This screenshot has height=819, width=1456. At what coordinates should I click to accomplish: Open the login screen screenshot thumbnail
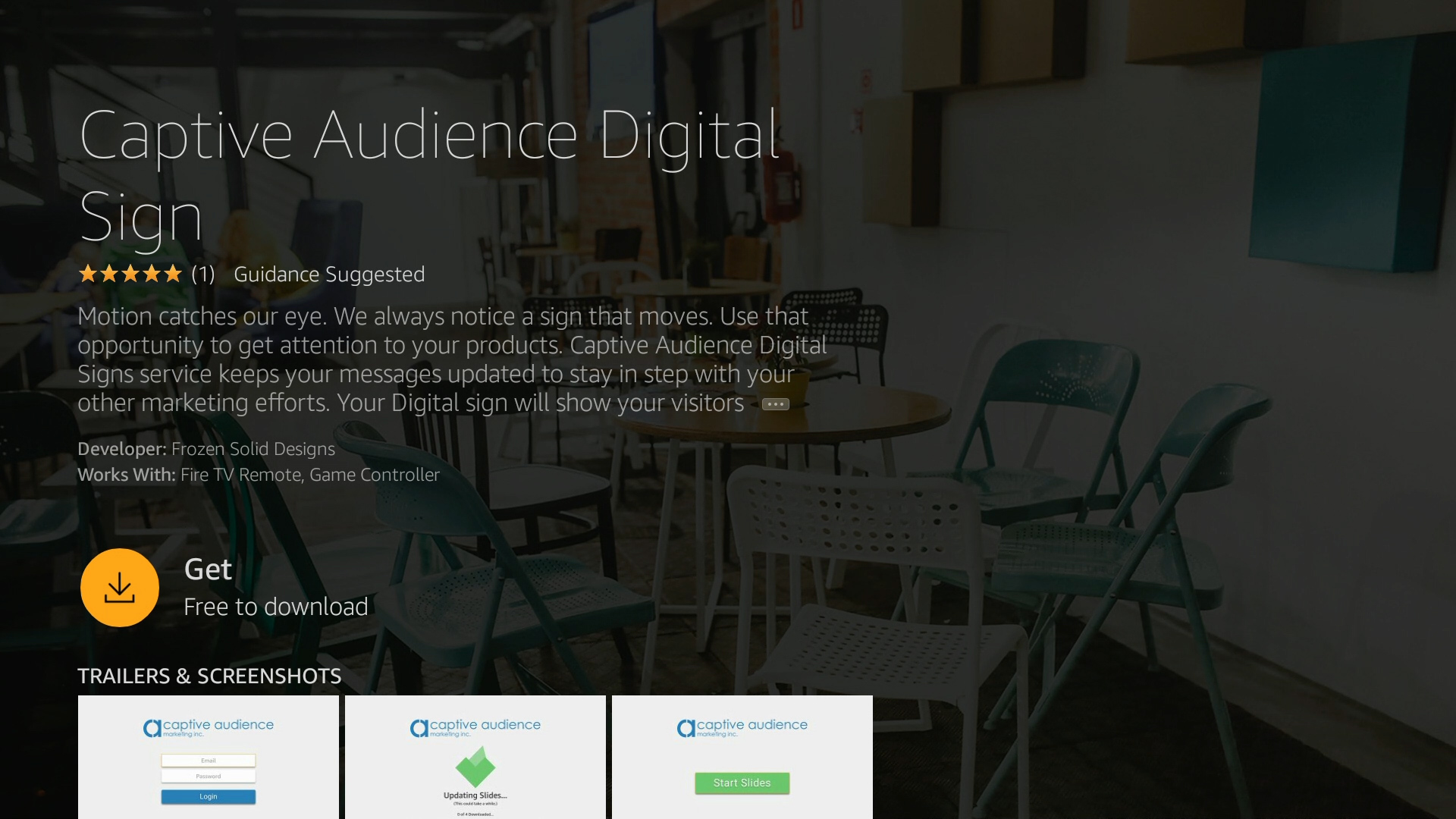209,757
